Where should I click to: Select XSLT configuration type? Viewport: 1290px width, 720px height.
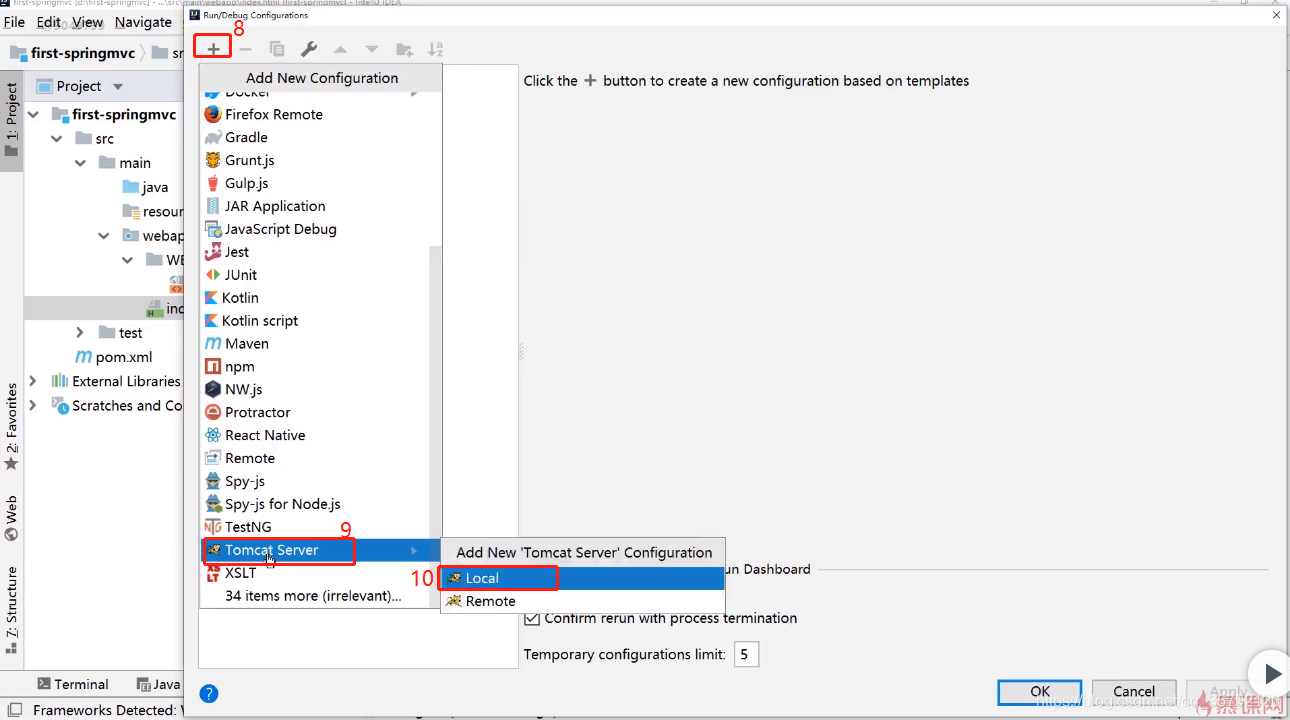tap(315, 574)
